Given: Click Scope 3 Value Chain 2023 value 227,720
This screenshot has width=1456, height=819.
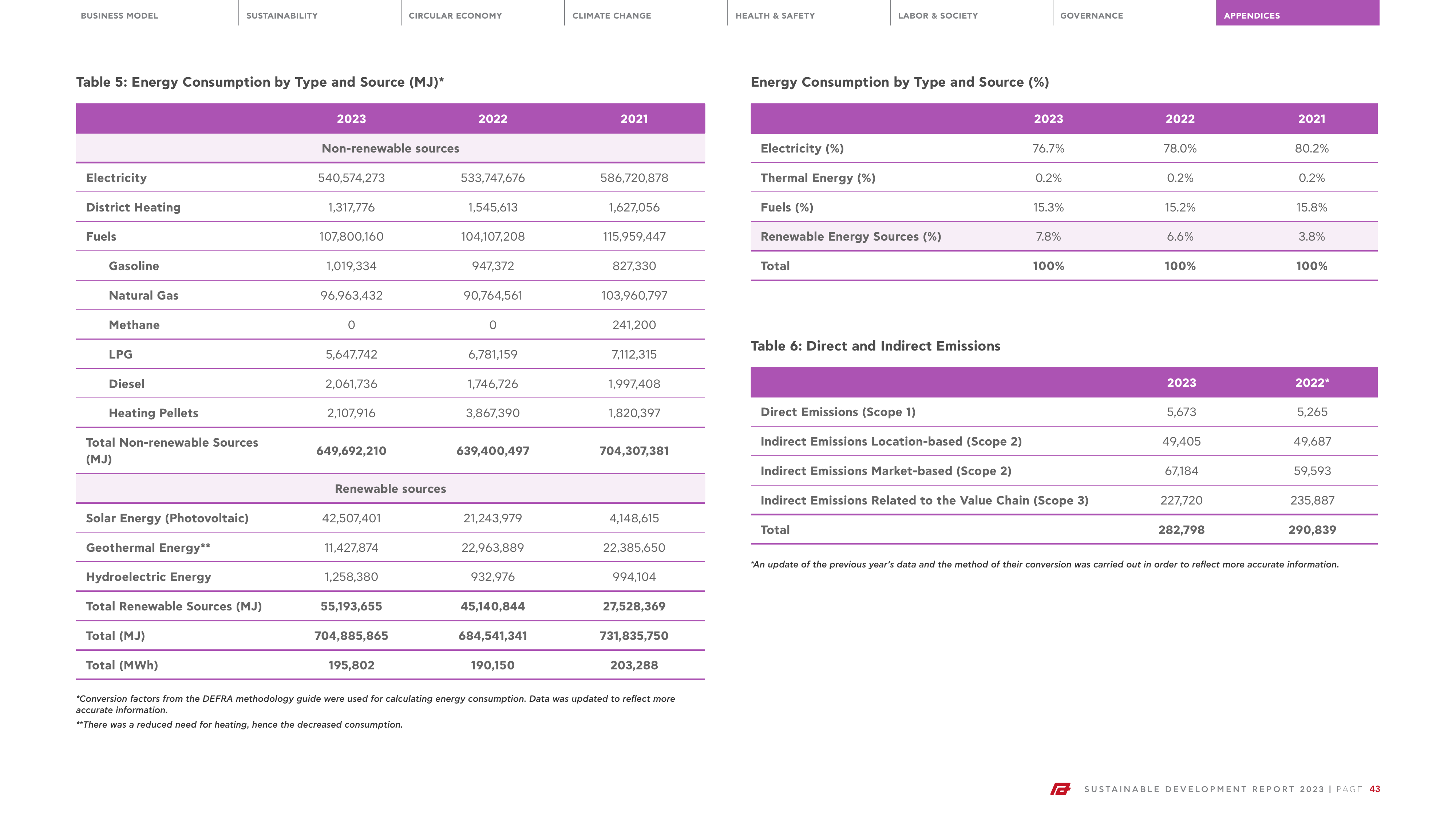Looking at the screenshot, I should (1181, 500).
